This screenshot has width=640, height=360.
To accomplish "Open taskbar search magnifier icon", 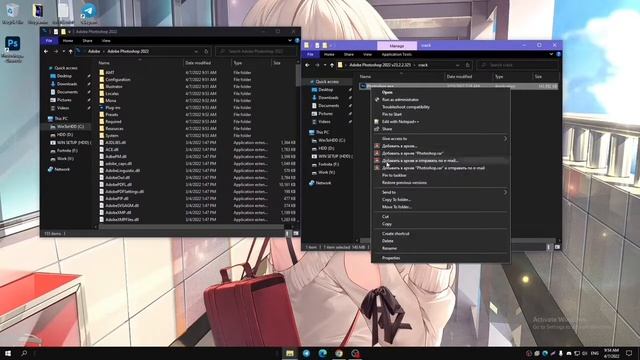I will [x=24, y=353].
